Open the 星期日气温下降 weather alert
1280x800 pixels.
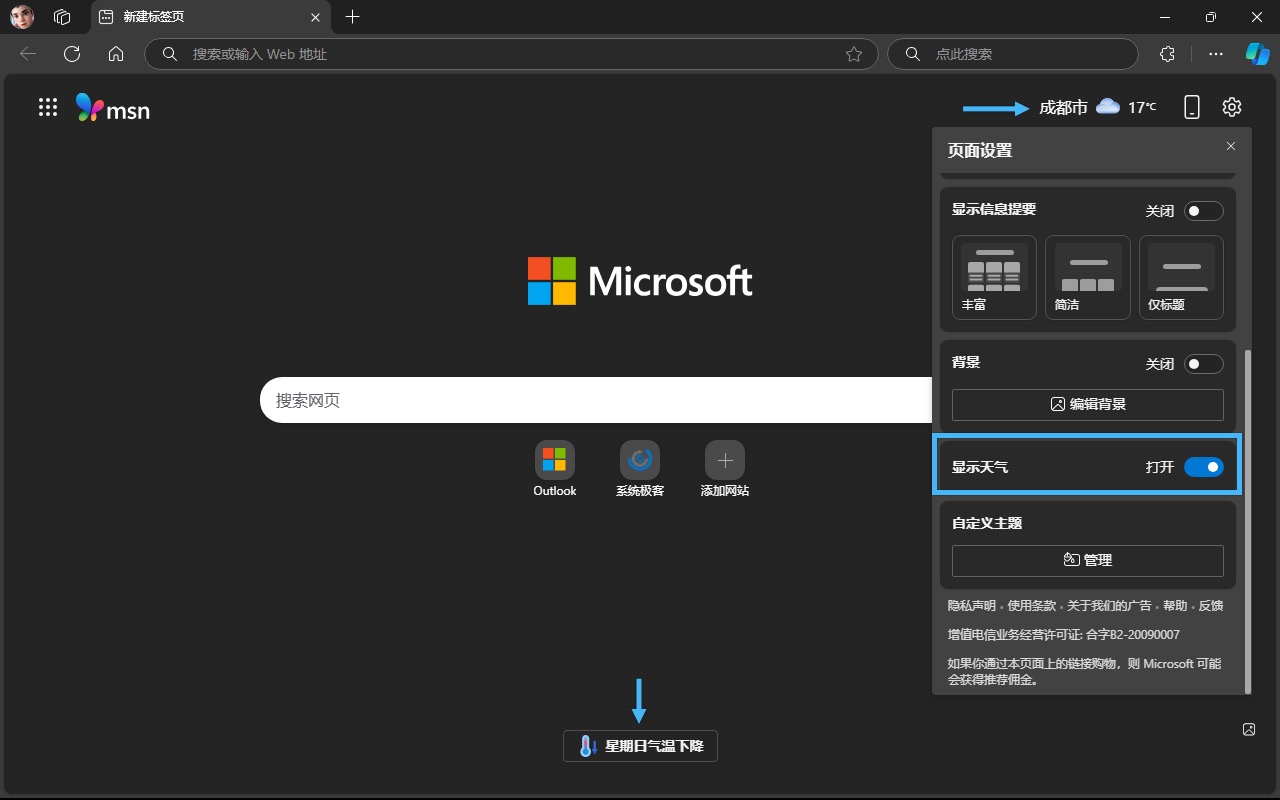[x=640, y=746]
